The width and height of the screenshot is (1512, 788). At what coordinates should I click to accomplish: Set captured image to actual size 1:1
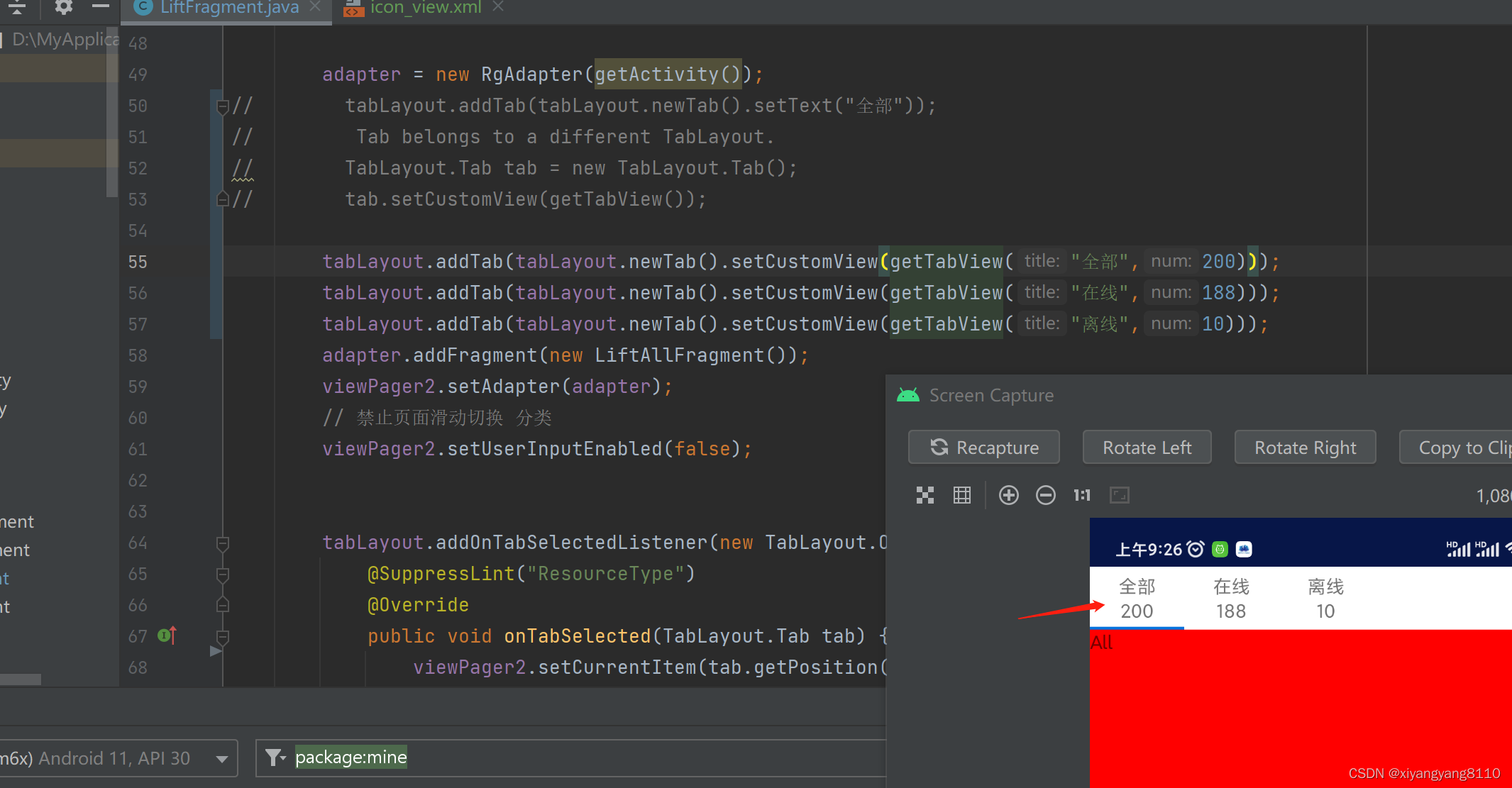(x=1081, y=495)
